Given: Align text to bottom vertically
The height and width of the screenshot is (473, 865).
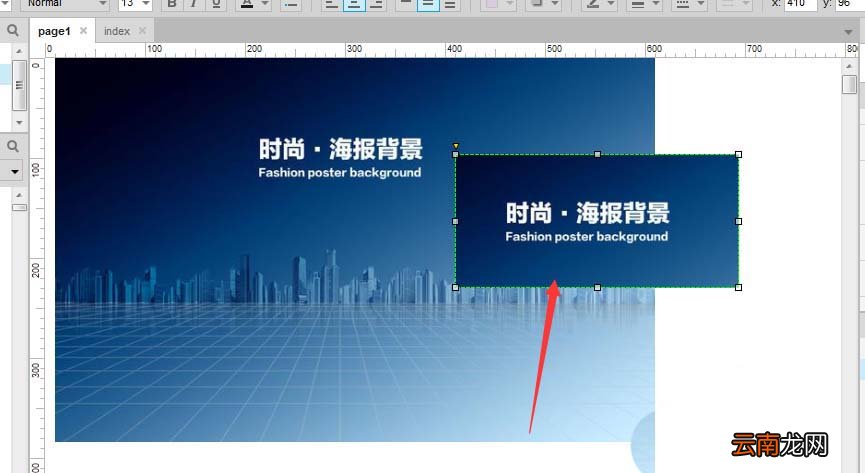Looking at the screenshot, I should pyautogui.click(x=450, y=4).
